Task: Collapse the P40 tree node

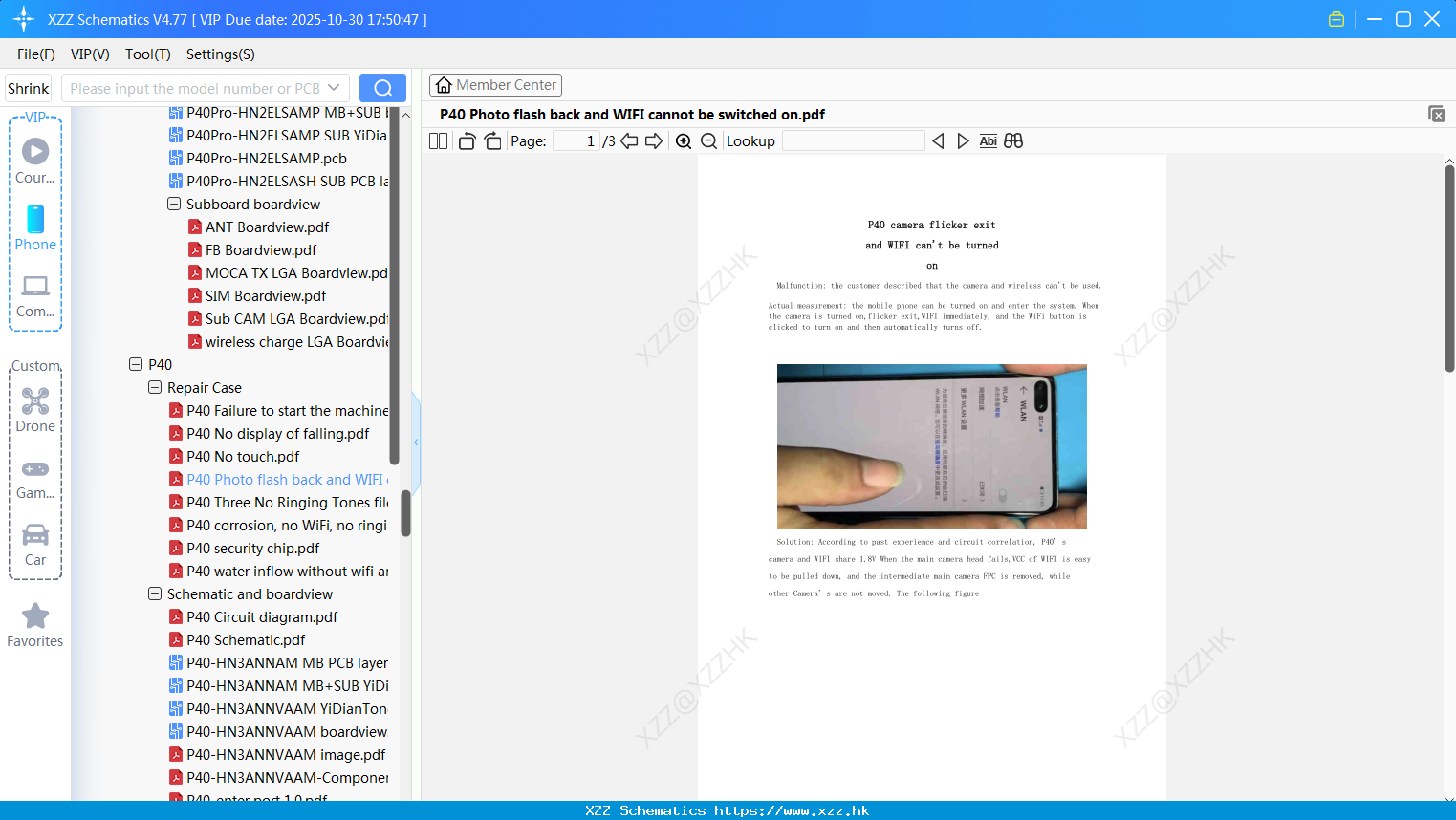Action: (x=136, y=364)
